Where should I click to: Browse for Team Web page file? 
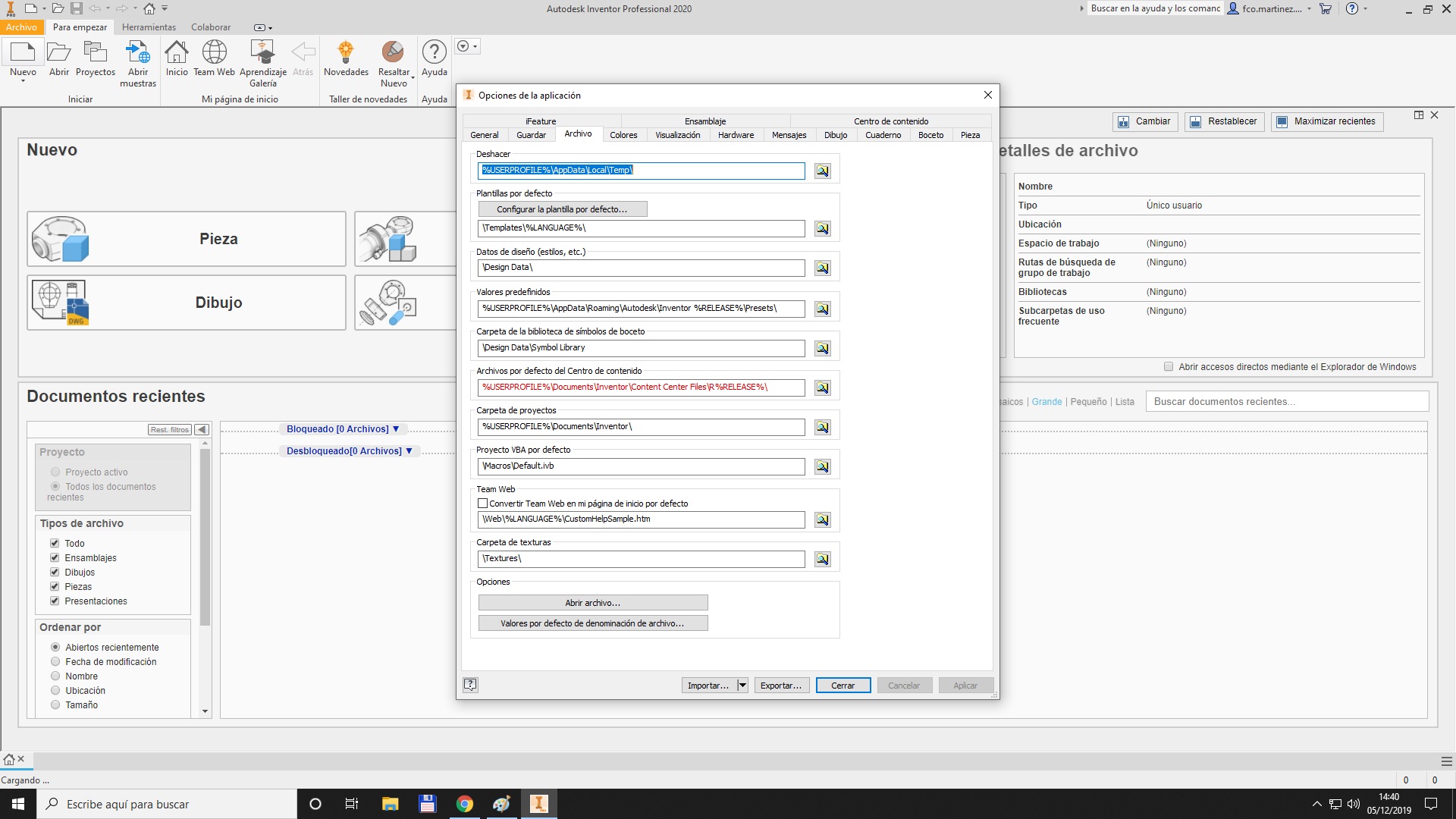[x=823, y=520]
